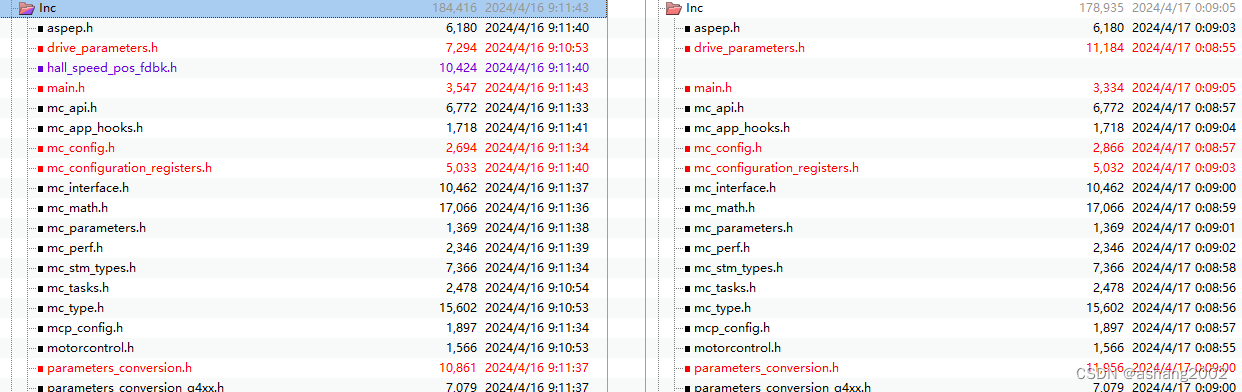Select mc_math.h in the left pane
Screen dimensions: 1242x392
(77, 208)
